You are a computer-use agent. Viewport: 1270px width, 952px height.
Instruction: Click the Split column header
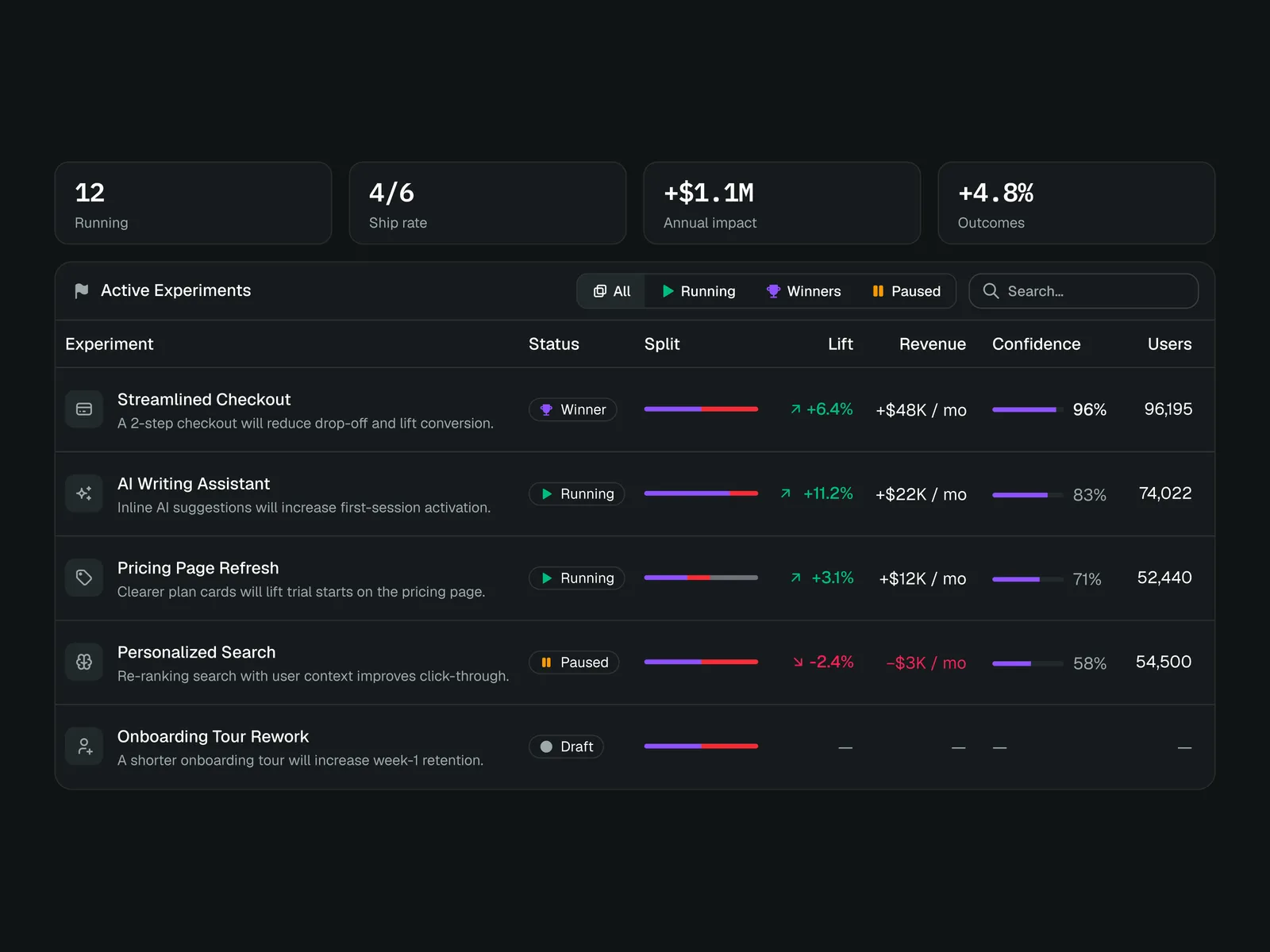pos(662,344)
